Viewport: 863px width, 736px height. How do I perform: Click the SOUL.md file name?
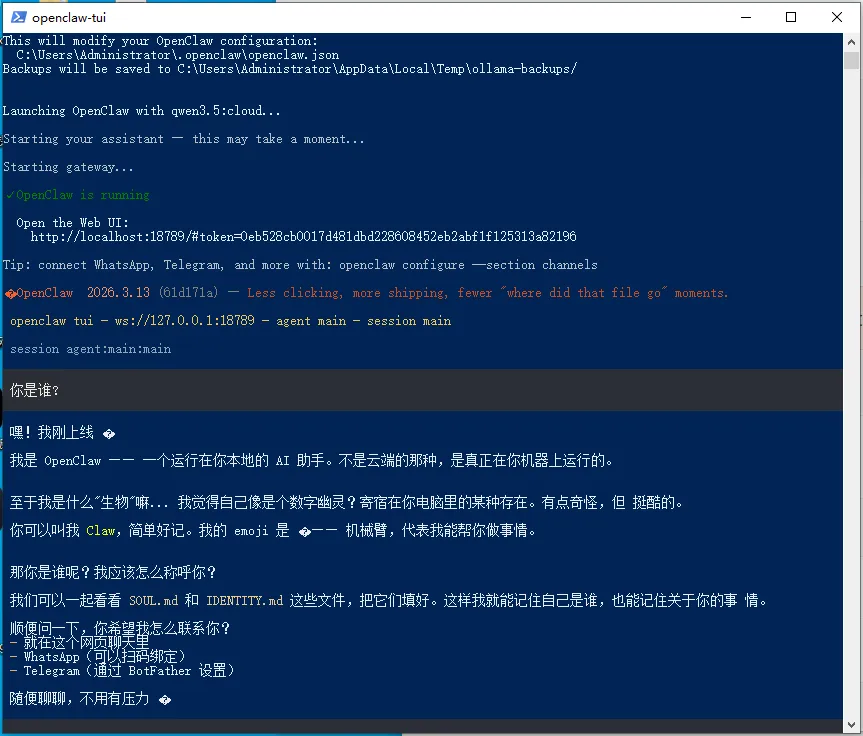coord(154,601)
